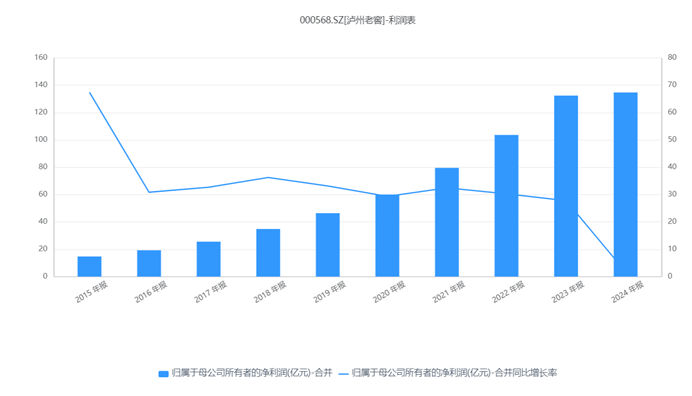The height and width of the screenshot is (396, 692).
Task: Click the chart title 000568.SZ
Action: point(357,20)
